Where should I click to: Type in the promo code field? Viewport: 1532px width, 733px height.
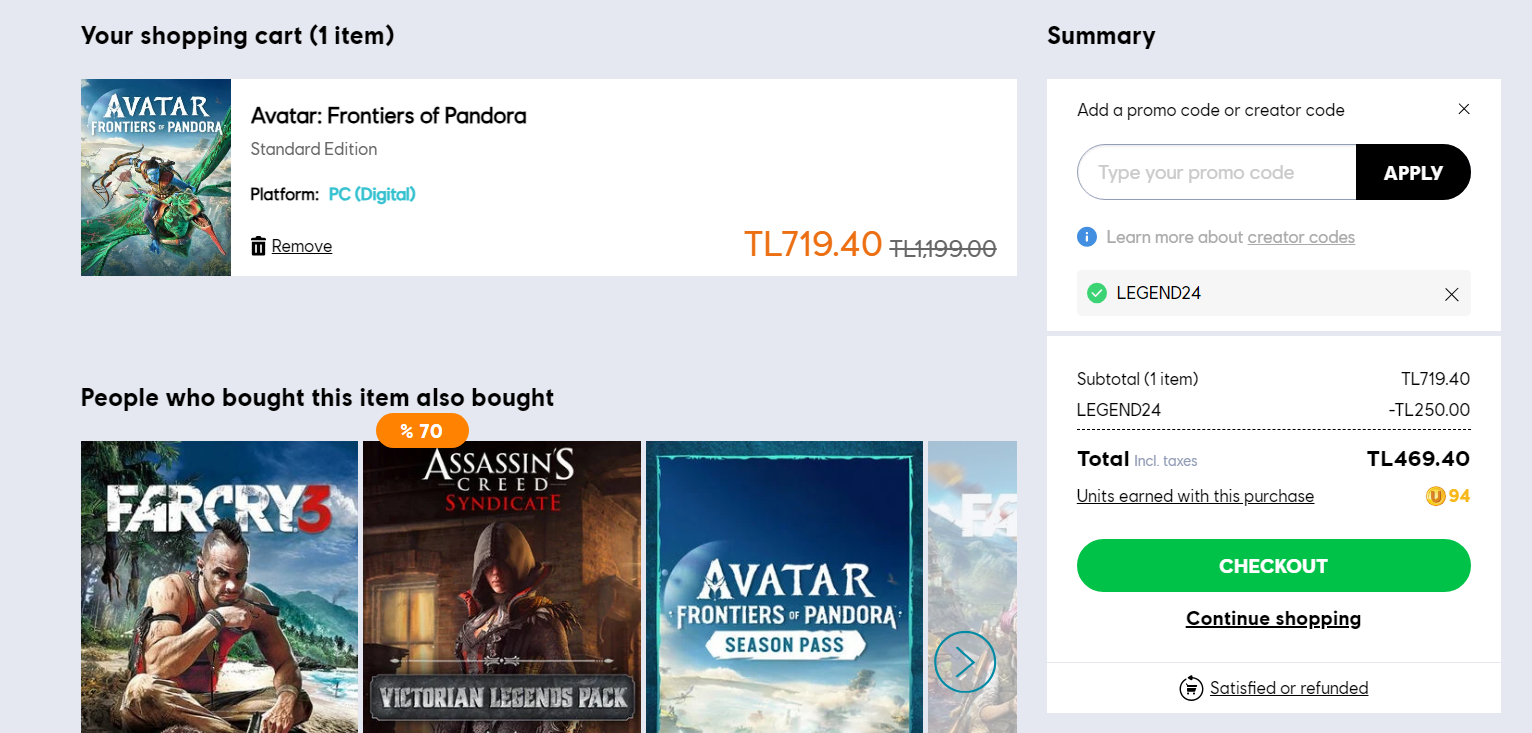pyautogui.click(x=1216, y=172)
